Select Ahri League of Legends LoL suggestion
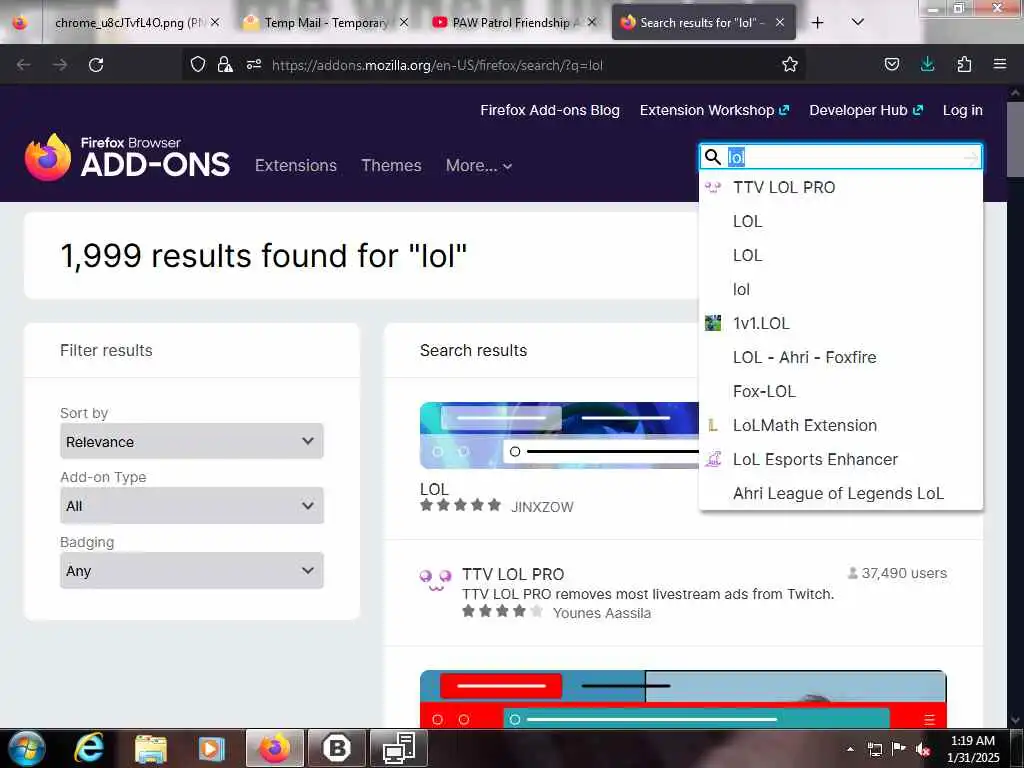1024x768 pixels. coord(840,493)
